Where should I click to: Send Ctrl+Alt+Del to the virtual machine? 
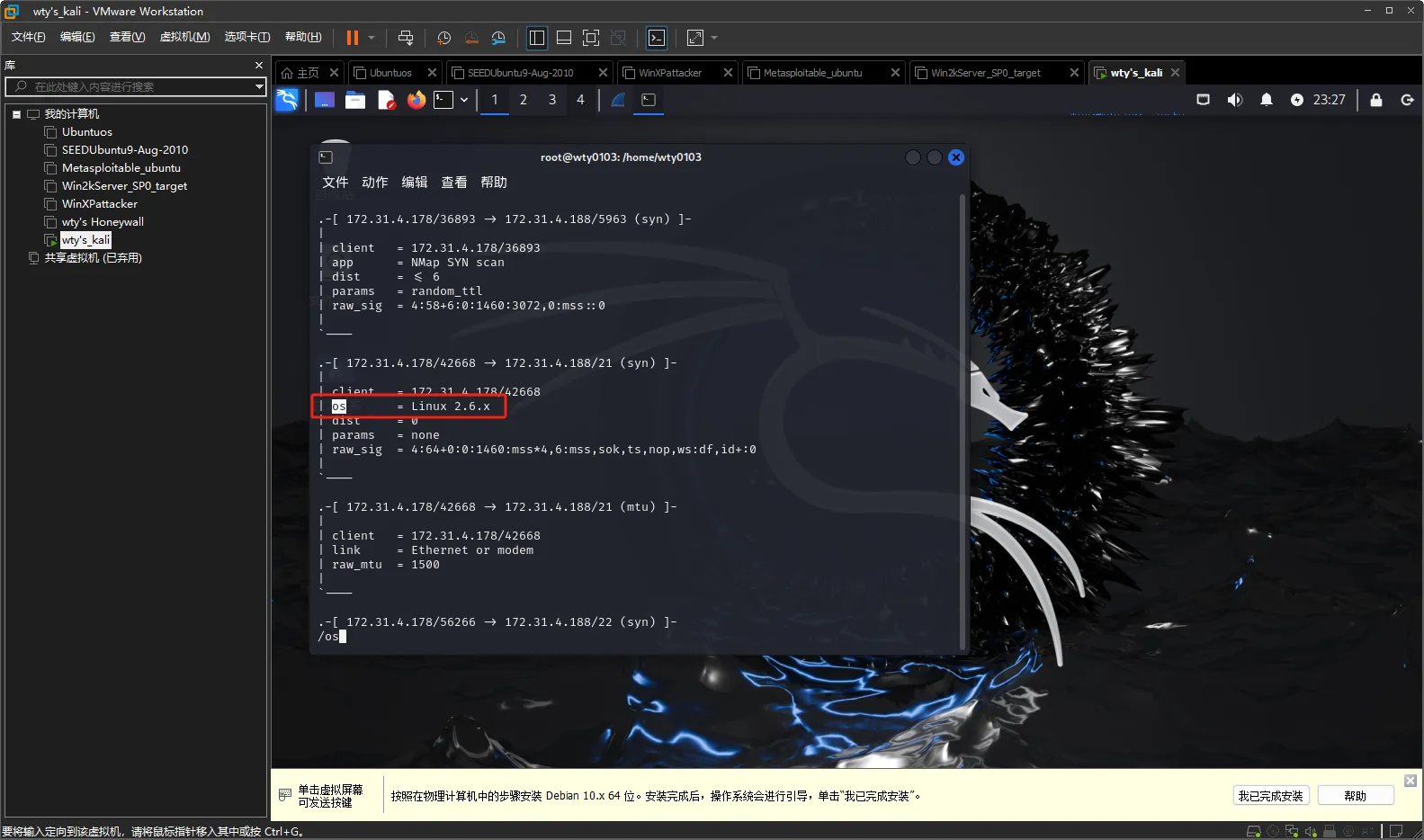click(x=406, y=38)
